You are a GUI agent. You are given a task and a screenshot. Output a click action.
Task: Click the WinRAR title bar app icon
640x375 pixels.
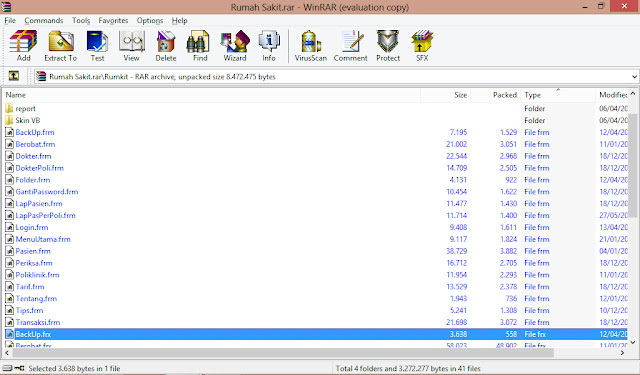[6, 7]
